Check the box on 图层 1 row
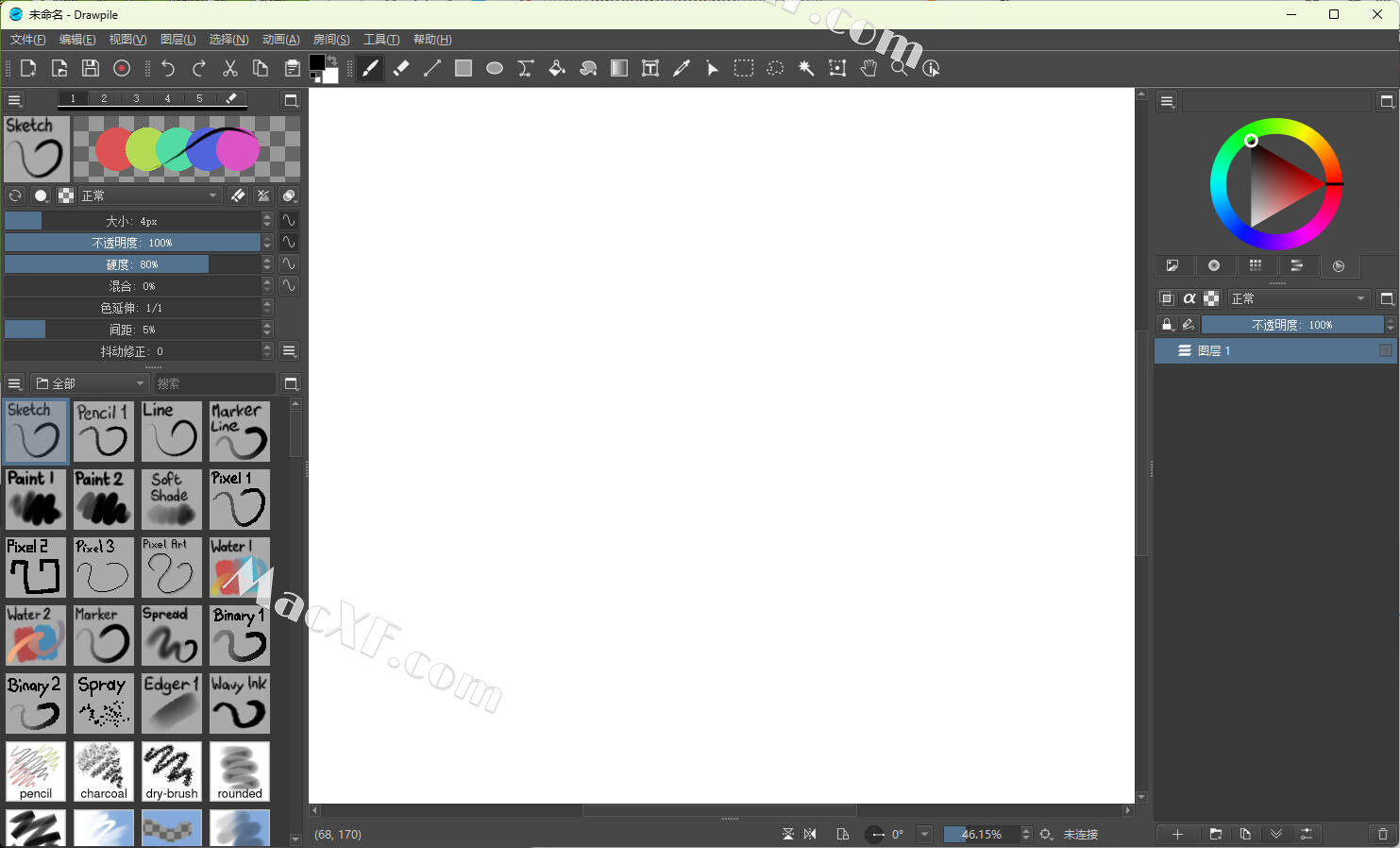 [1385, 350]
